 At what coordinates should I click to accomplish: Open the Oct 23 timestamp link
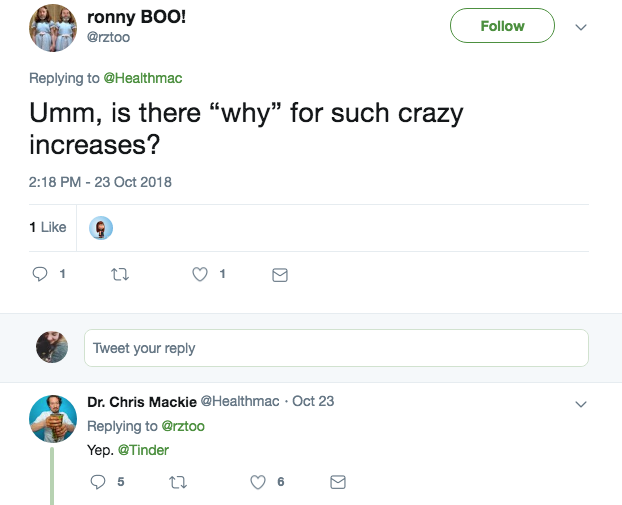(x=313, y=401)
